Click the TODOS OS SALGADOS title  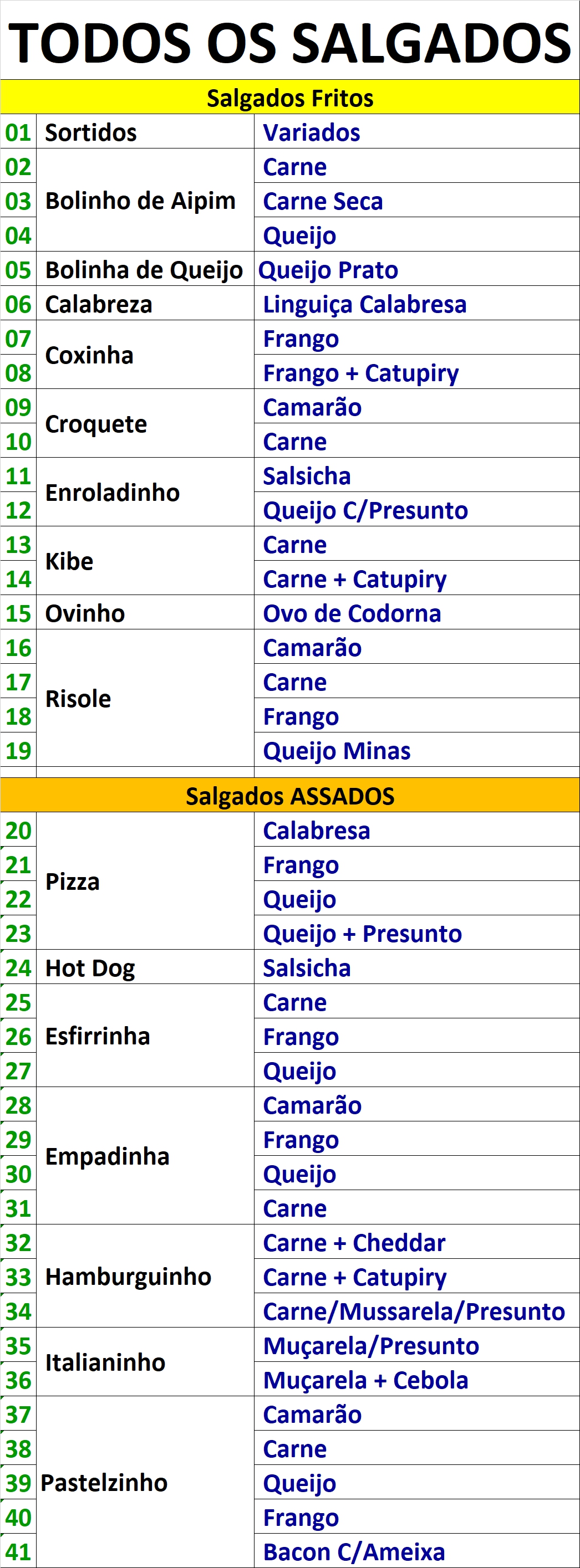pyautogui.click(x=290, y=43)
